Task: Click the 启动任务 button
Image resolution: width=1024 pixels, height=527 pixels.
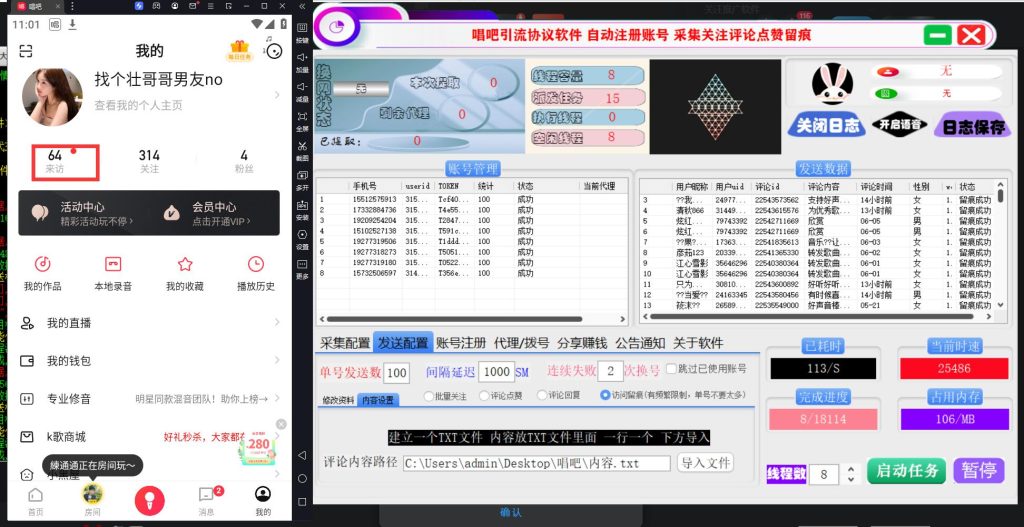Action: point(906,471)
